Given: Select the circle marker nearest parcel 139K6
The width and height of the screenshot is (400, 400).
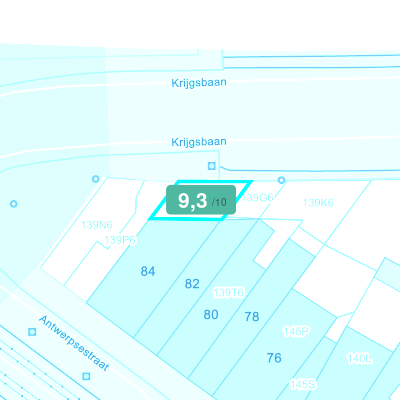Looking at the screenshot, I should coord(281,180).
